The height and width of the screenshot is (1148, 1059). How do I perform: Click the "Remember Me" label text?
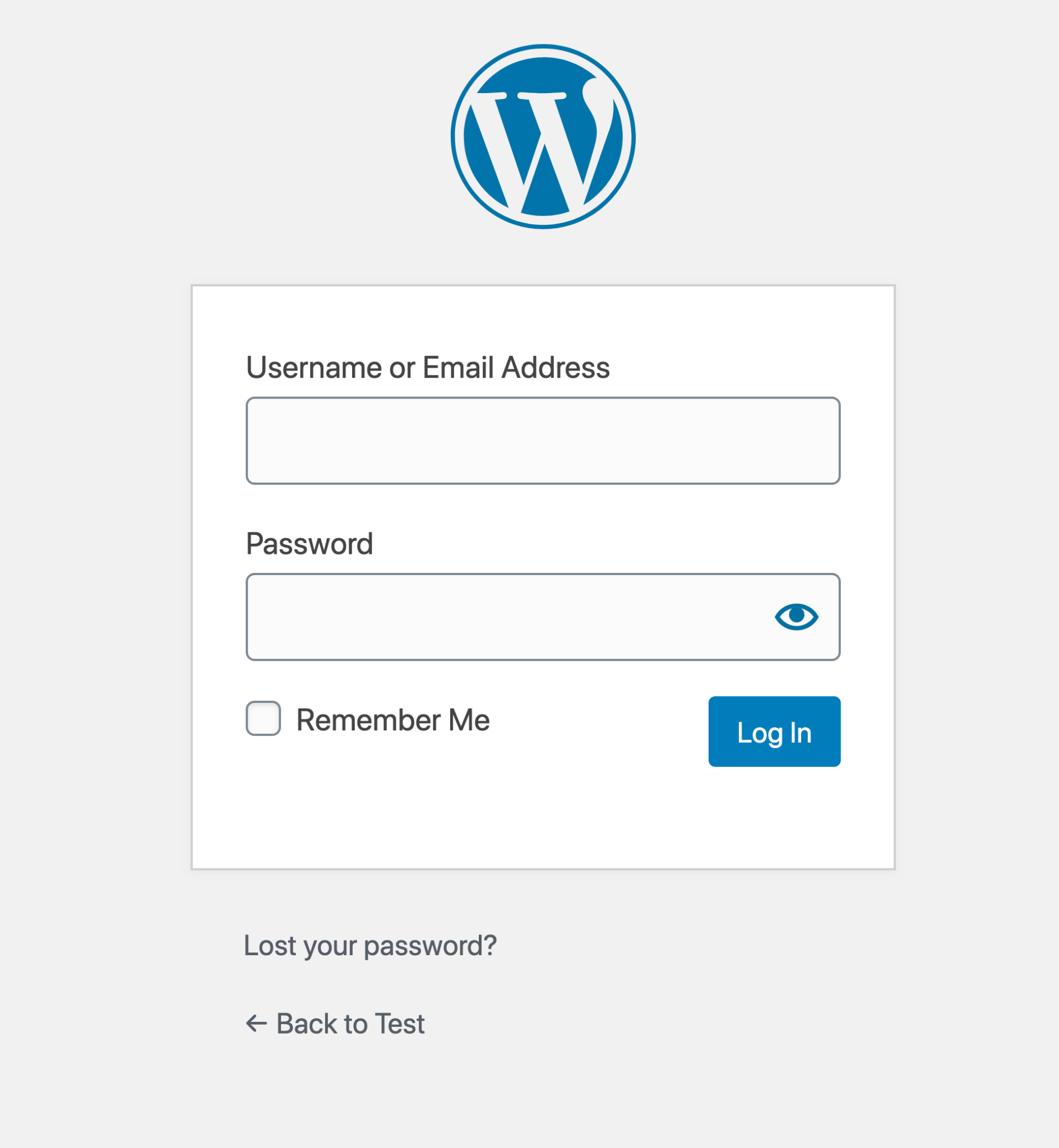point(392,720)
